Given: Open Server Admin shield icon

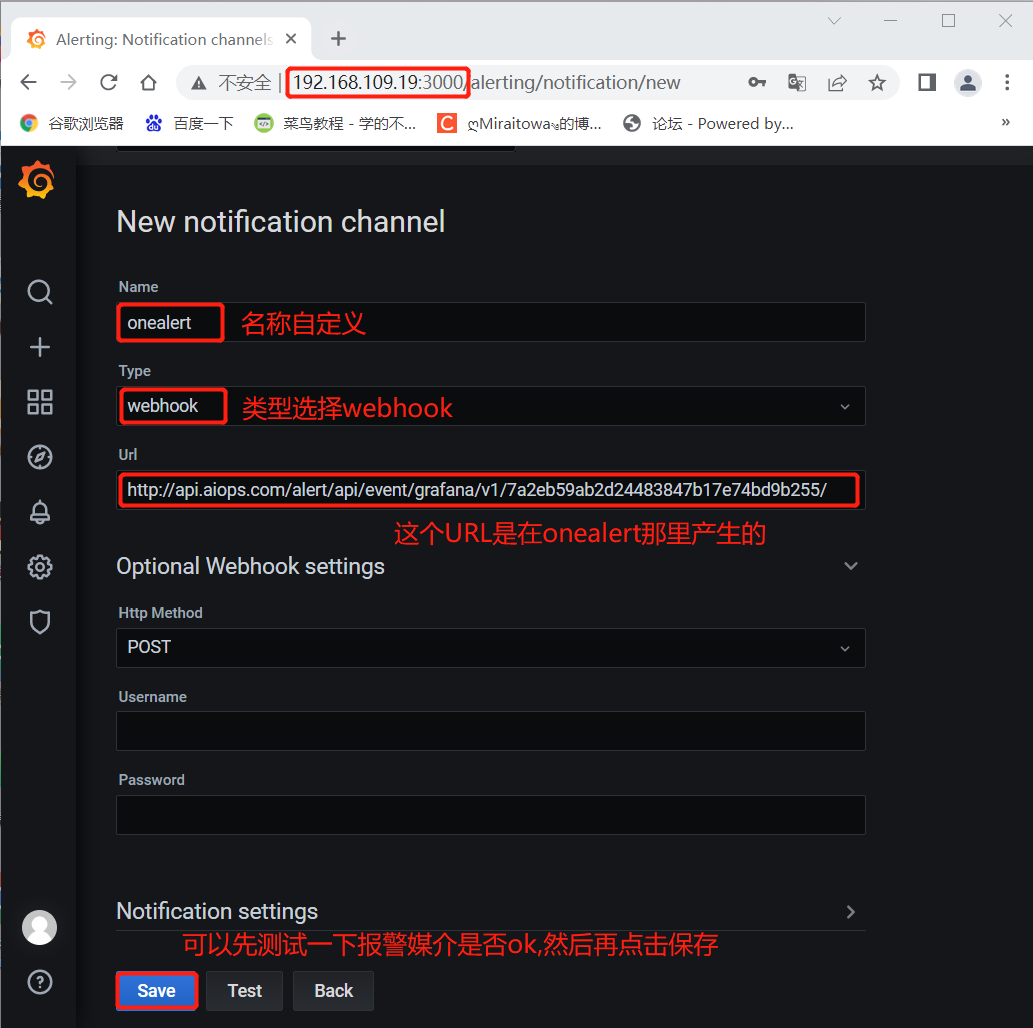Looking at the screenshot, I should (40, 621).
